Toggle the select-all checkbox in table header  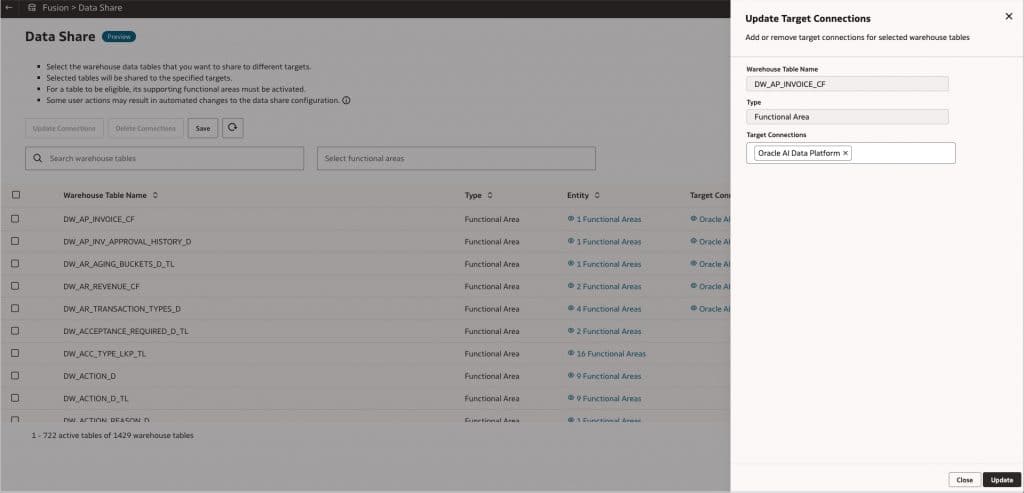click(16, 195)
